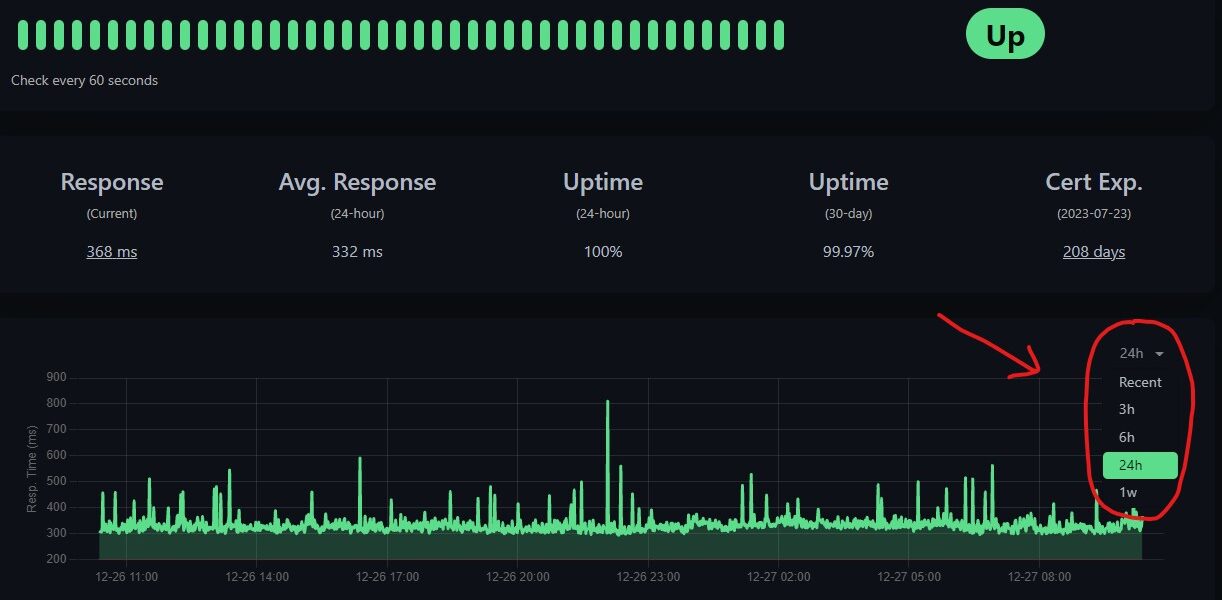This screenshot has height=600, width=1222.
Task: Click the 368 ms current response link
Action: (112, 252)
